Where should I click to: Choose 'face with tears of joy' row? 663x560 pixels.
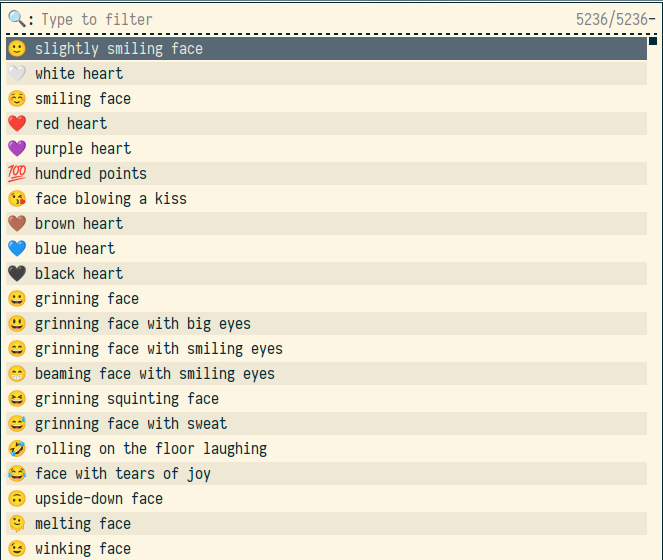point(123,474)
